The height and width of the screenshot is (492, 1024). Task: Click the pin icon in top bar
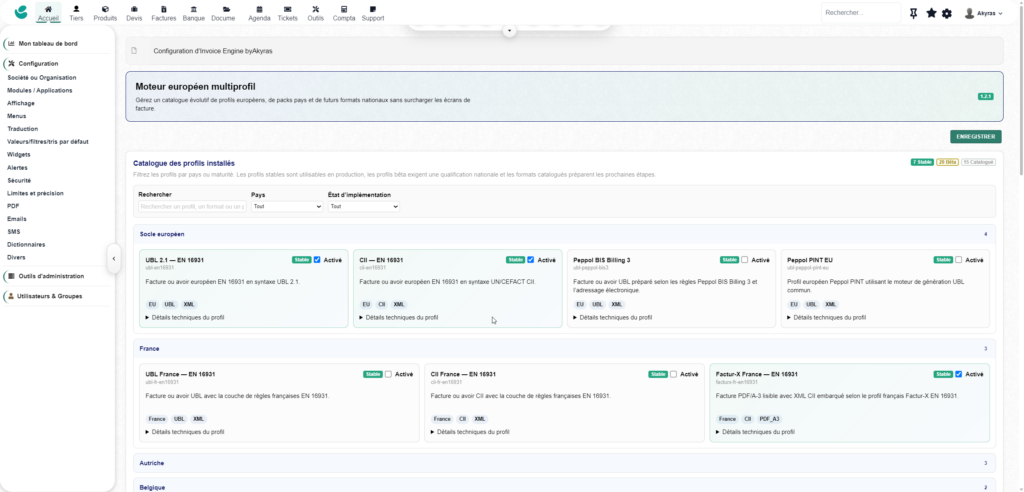[x=914, y=13]
